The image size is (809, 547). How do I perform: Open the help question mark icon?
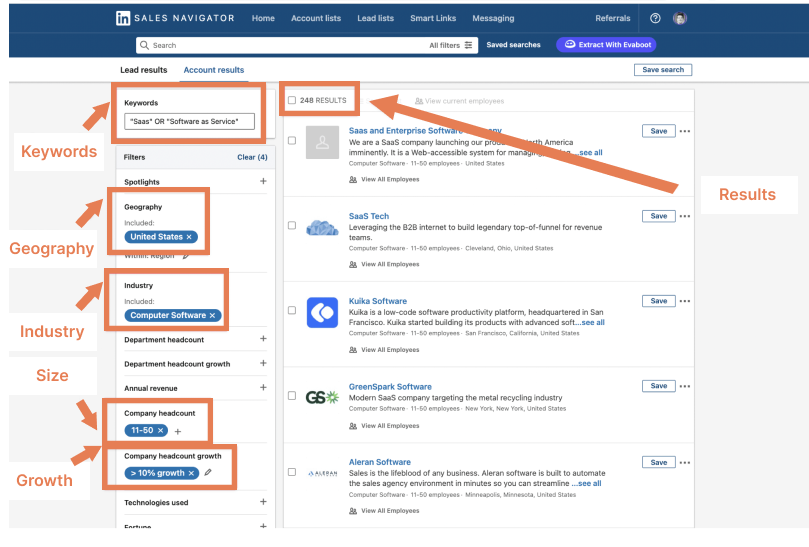pyautogui.click(x=655, y=18)
